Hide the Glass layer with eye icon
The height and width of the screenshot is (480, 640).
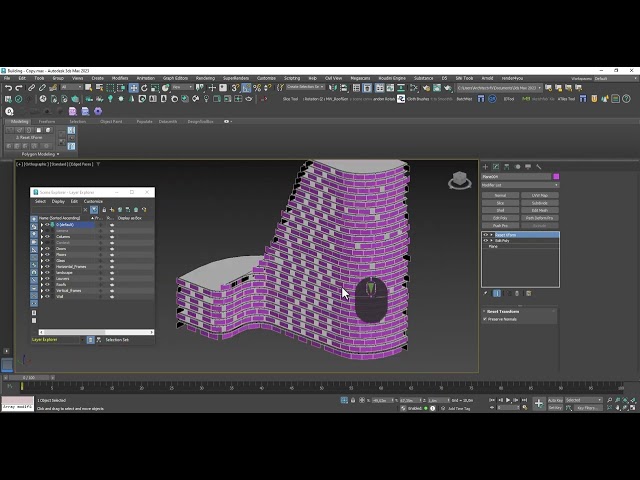click(x=47, y=260)
